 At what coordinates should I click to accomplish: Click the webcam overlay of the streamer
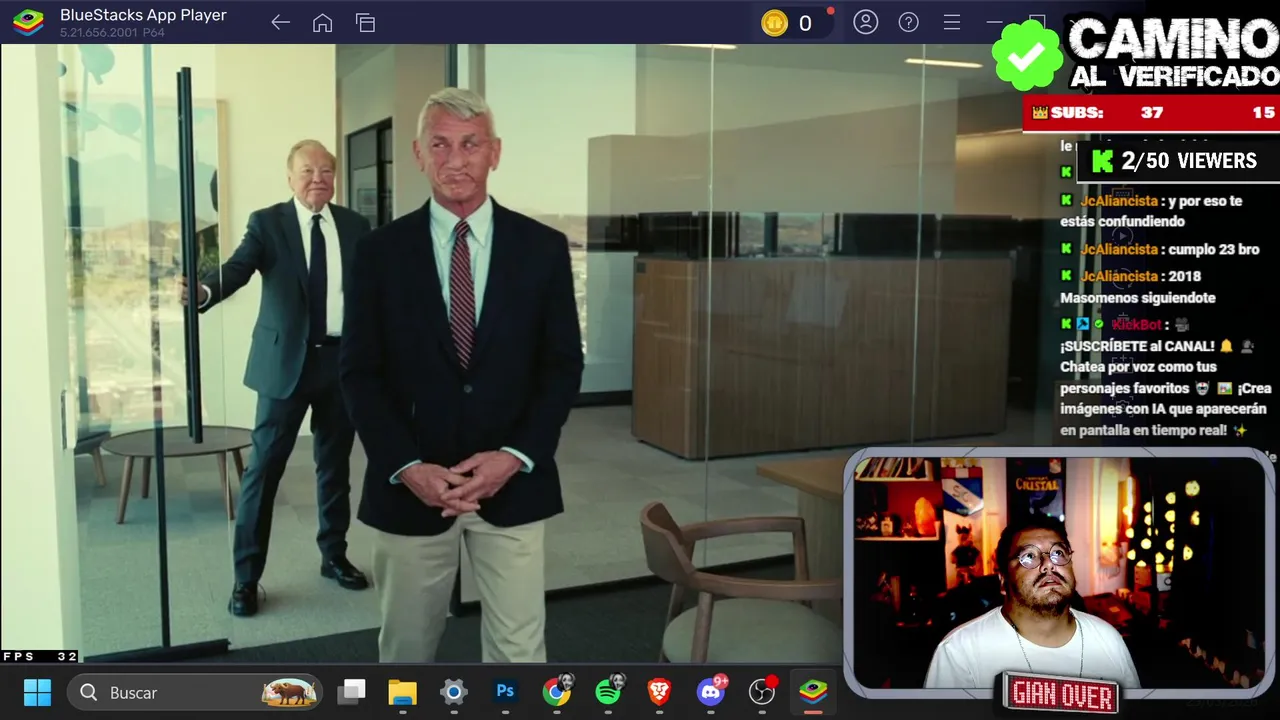(1059, 572)
